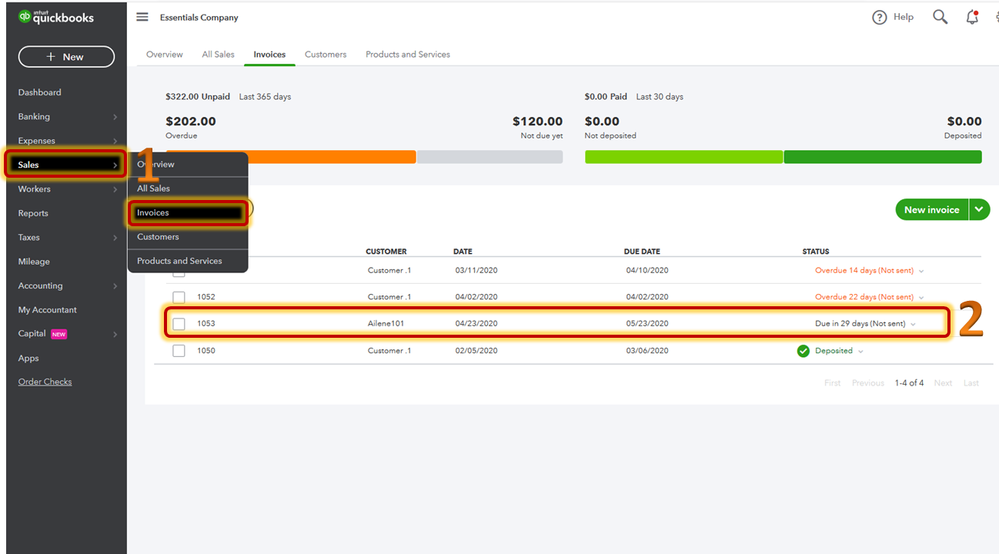999x554 pixels.
Task: Expand the Accounting sidebar chevron
Action: tap(115, 286)
